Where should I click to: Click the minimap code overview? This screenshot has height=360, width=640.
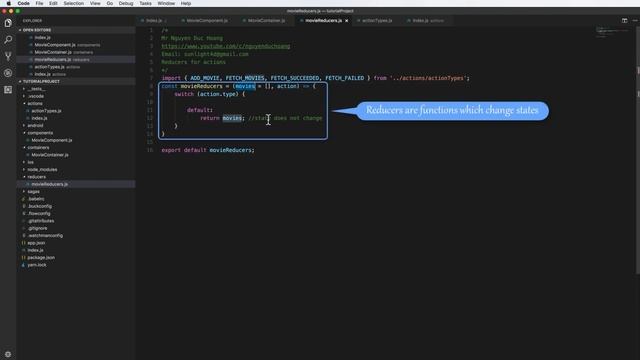point(612,32)
